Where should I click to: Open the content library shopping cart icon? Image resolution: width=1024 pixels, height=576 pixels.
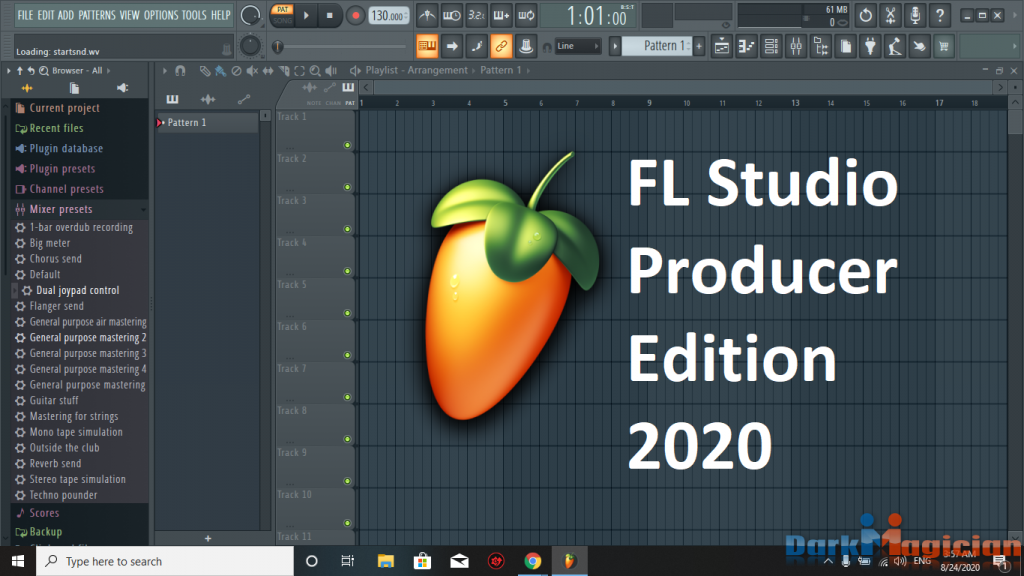pos(944,46)
